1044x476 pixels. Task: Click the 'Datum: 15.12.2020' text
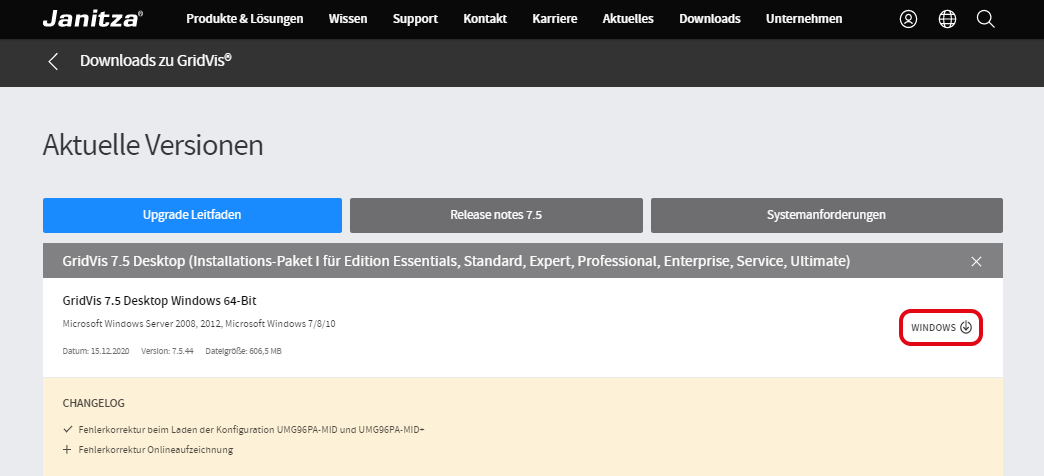(x=96, y=351)
